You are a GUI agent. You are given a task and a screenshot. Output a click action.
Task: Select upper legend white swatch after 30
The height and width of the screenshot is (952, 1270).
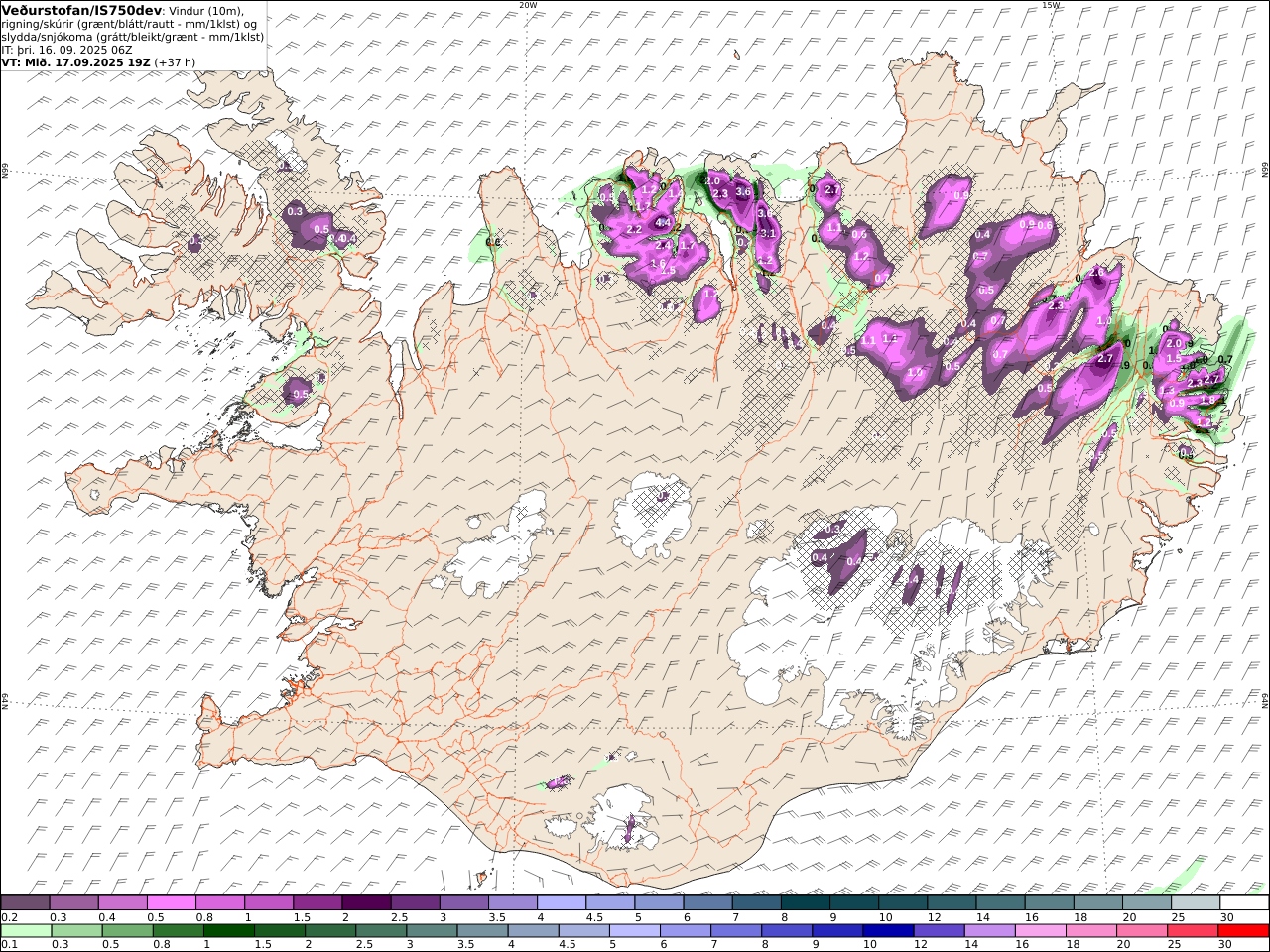point(1245,902)
